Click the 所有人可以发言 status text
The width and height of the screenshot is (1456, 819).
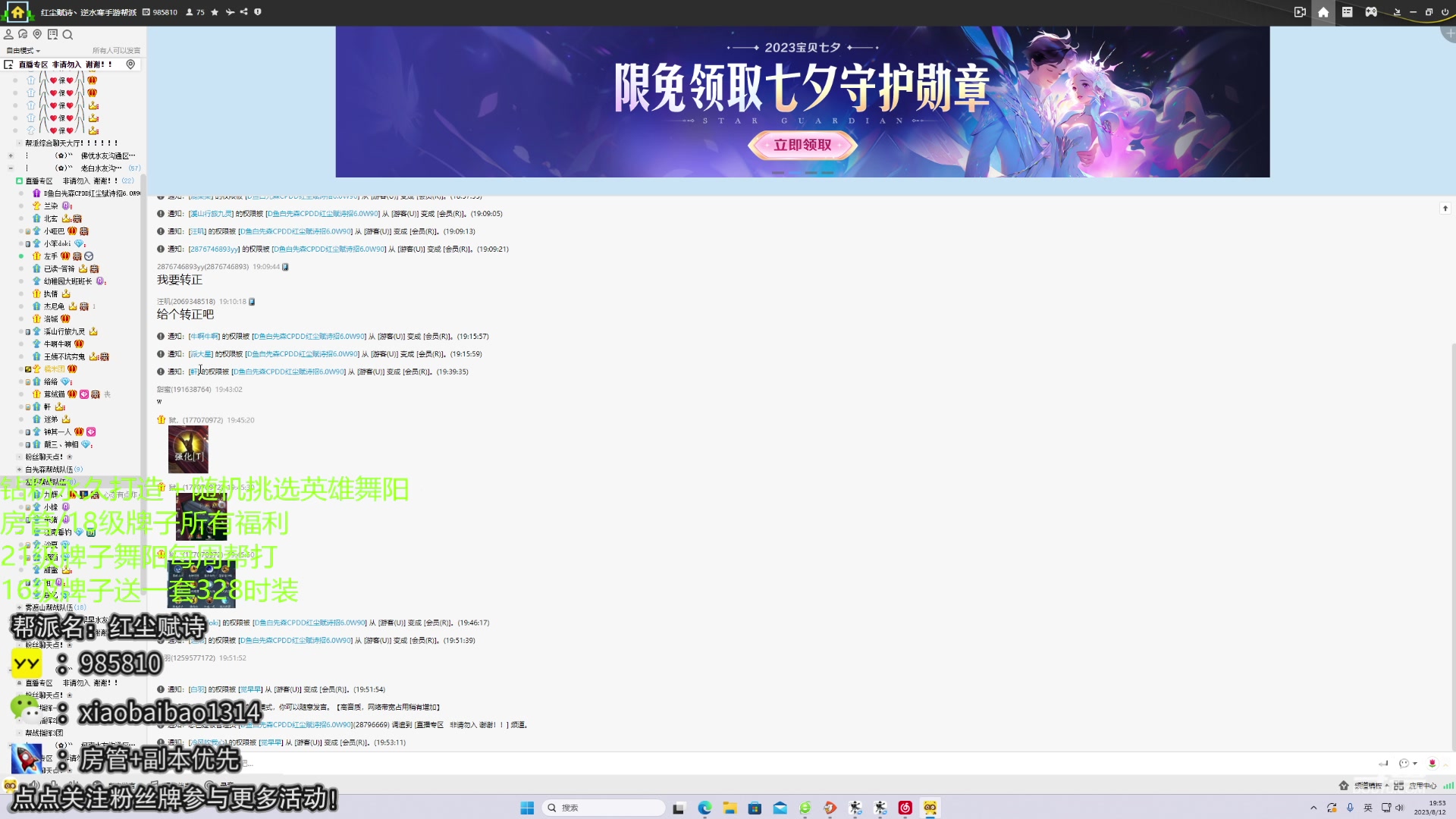[116, 51]
